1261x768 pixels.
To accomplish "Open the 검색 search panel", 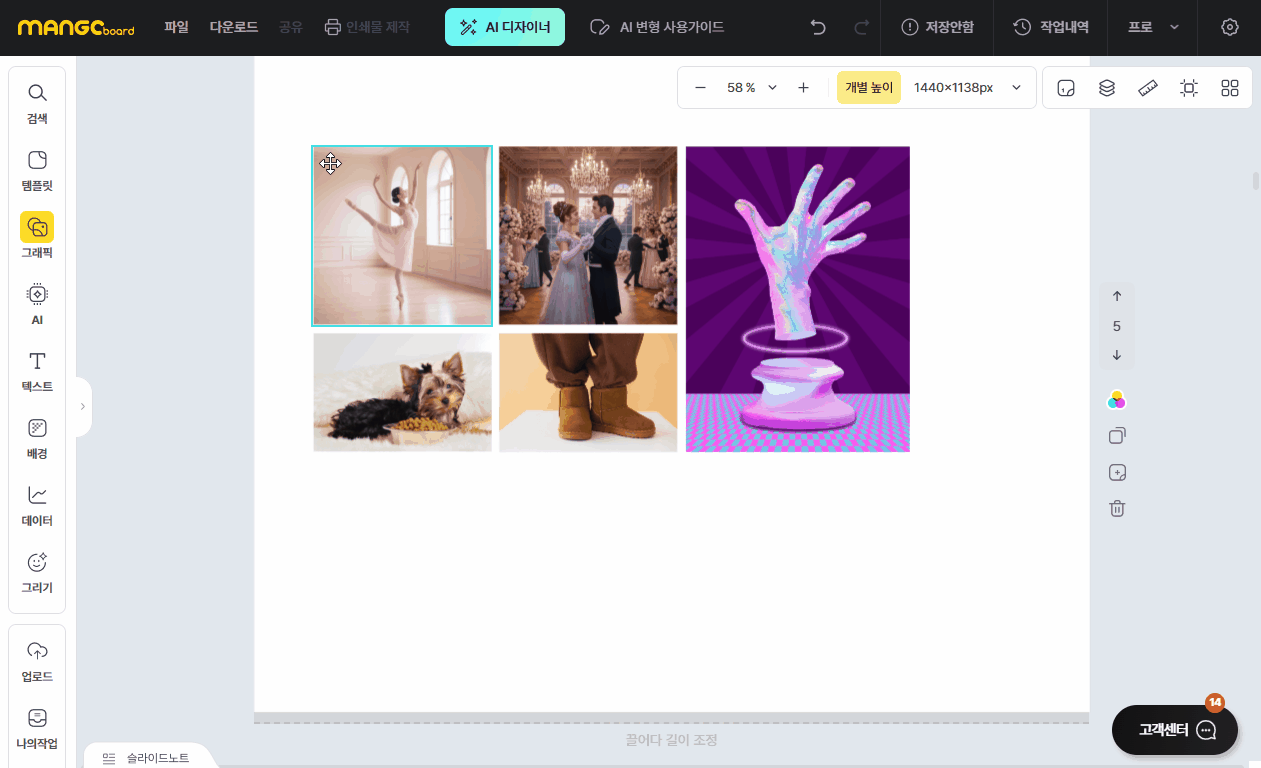I will coord(37,104).
